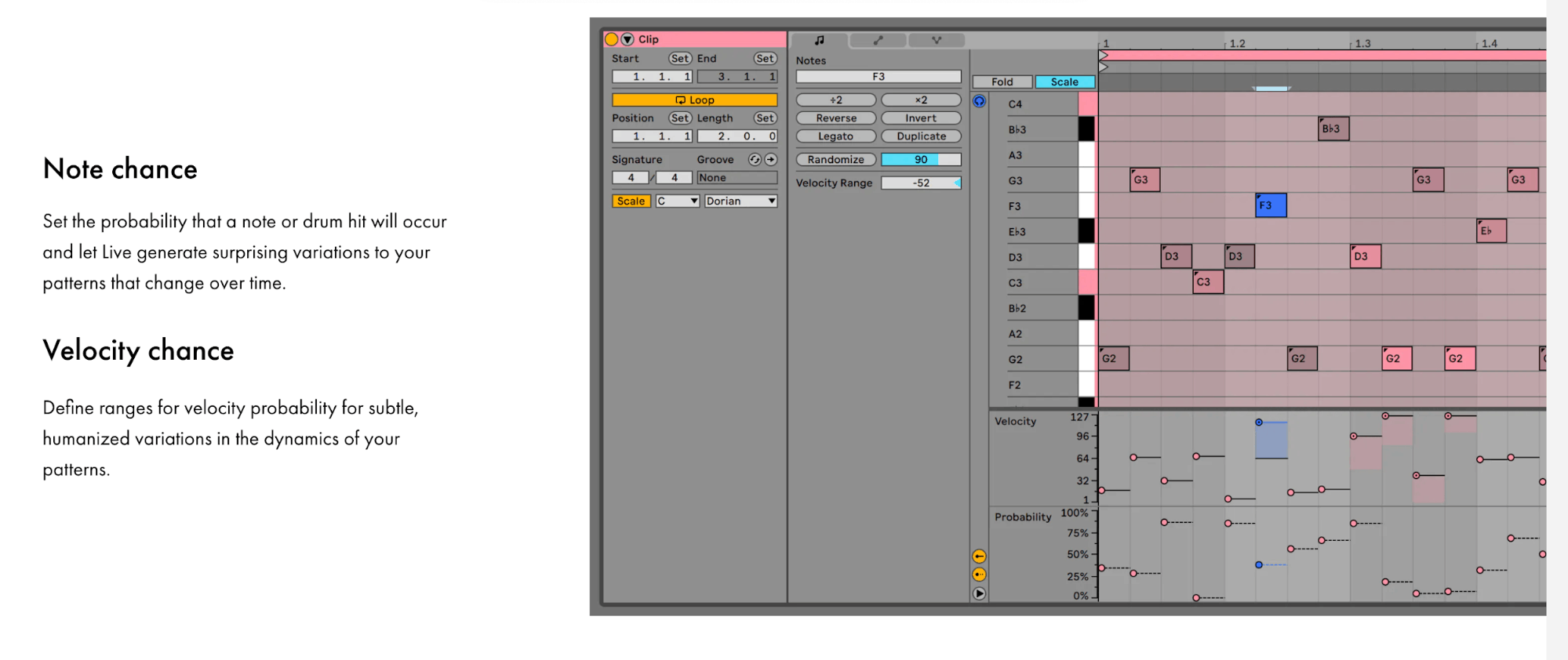This screenshot has width=1568, height=660.
Task: Select the B♭3 note in piano roll
Action: pyautogui.click(x=1334, y=129)
